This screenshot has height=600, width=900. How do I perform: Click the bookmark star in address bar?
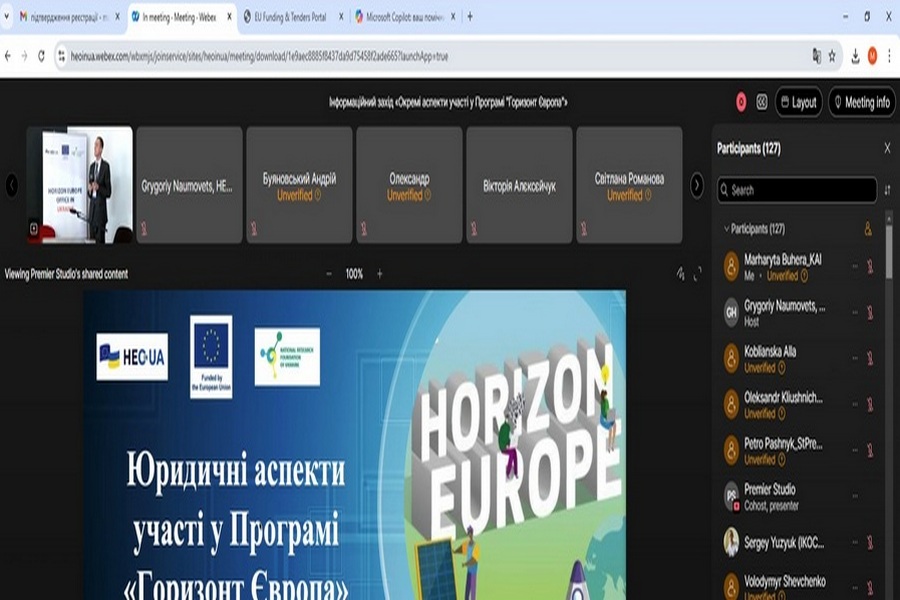(x=832, y=56)
